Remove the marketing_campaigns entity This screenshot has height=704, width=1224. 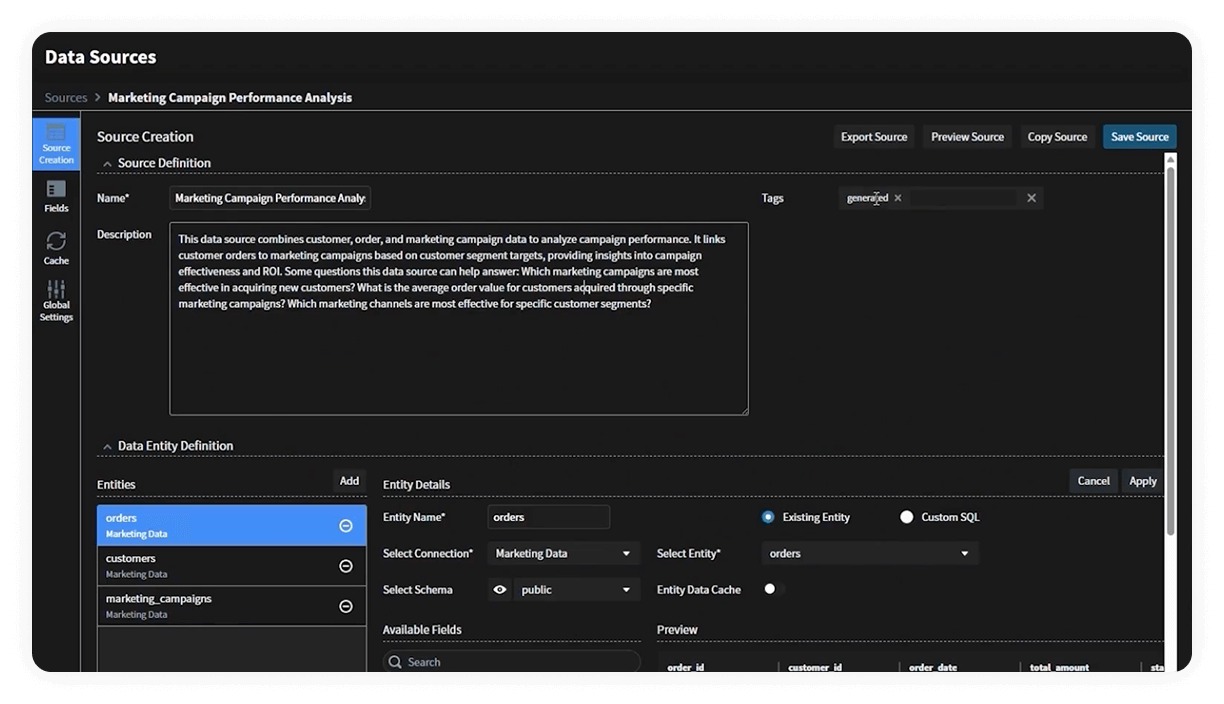346,606
